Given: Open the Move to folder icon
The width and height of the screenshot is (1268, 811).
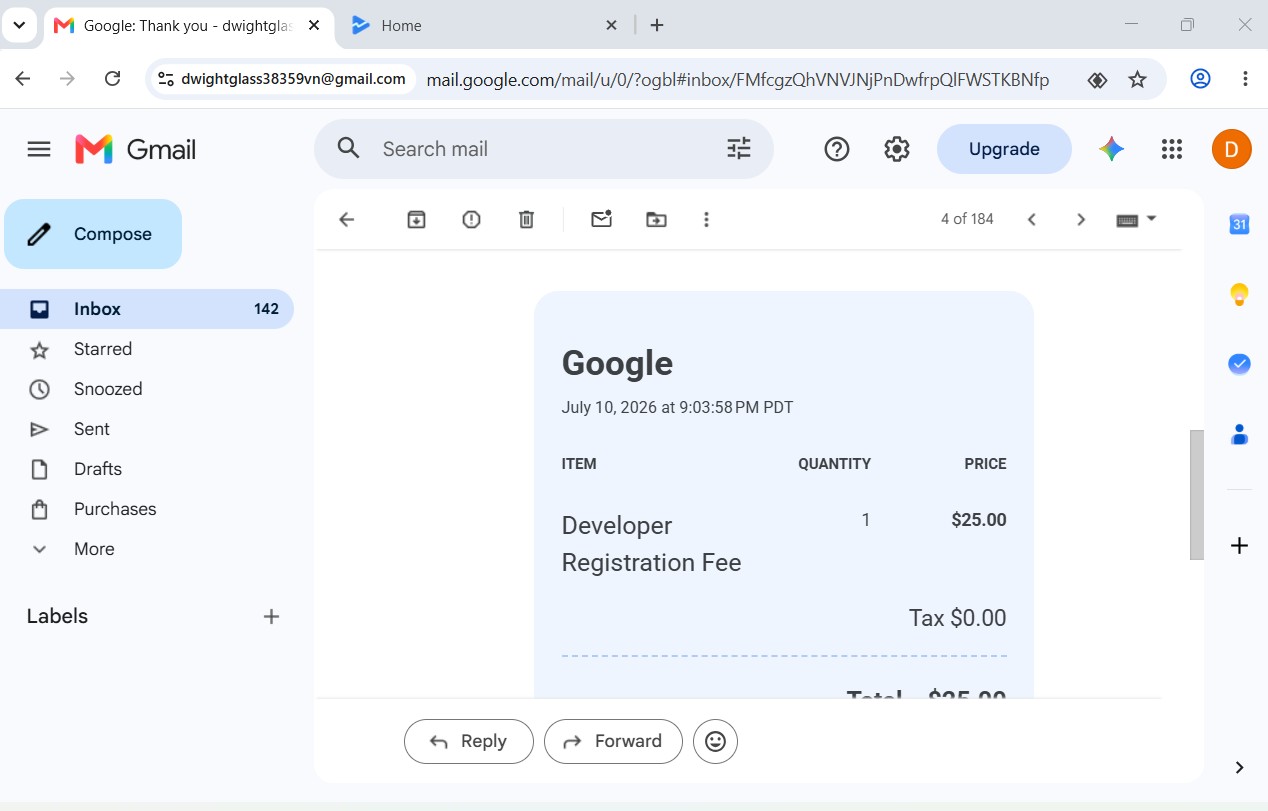Looking at the screenshot, I should [656, 219].
